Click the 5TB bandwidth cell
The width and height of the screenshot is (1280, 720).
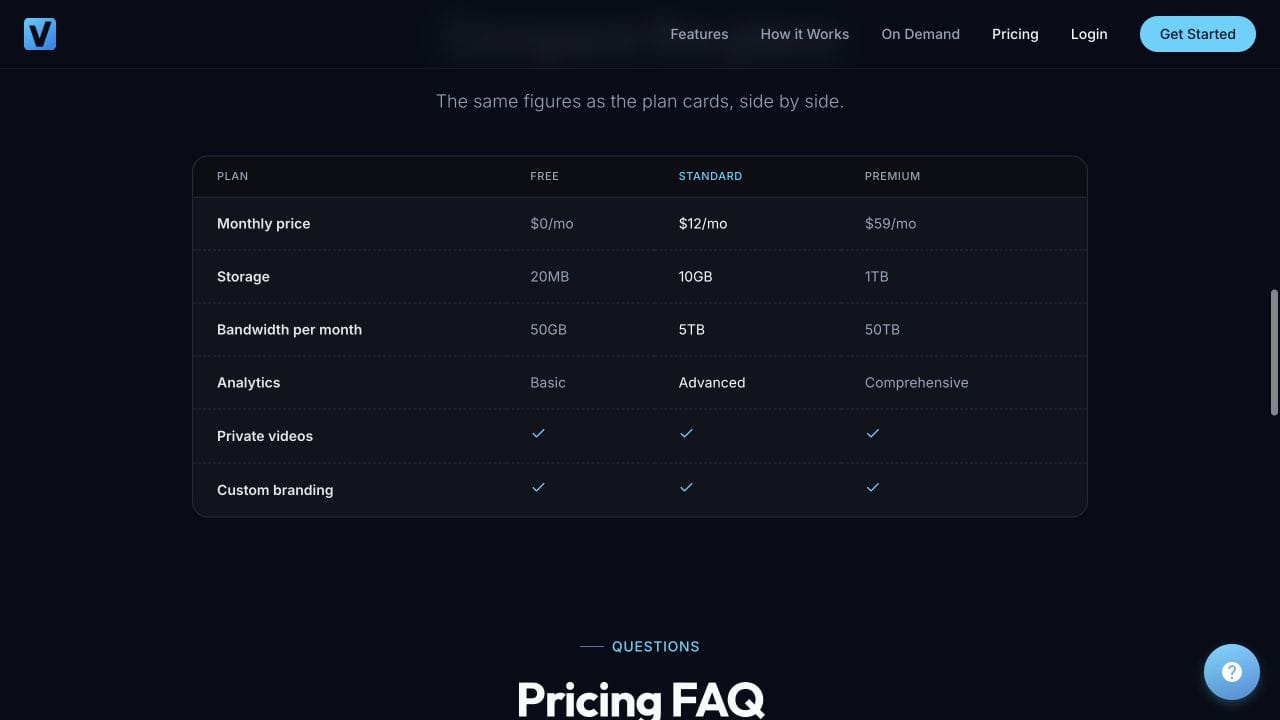tap(692, 330)
